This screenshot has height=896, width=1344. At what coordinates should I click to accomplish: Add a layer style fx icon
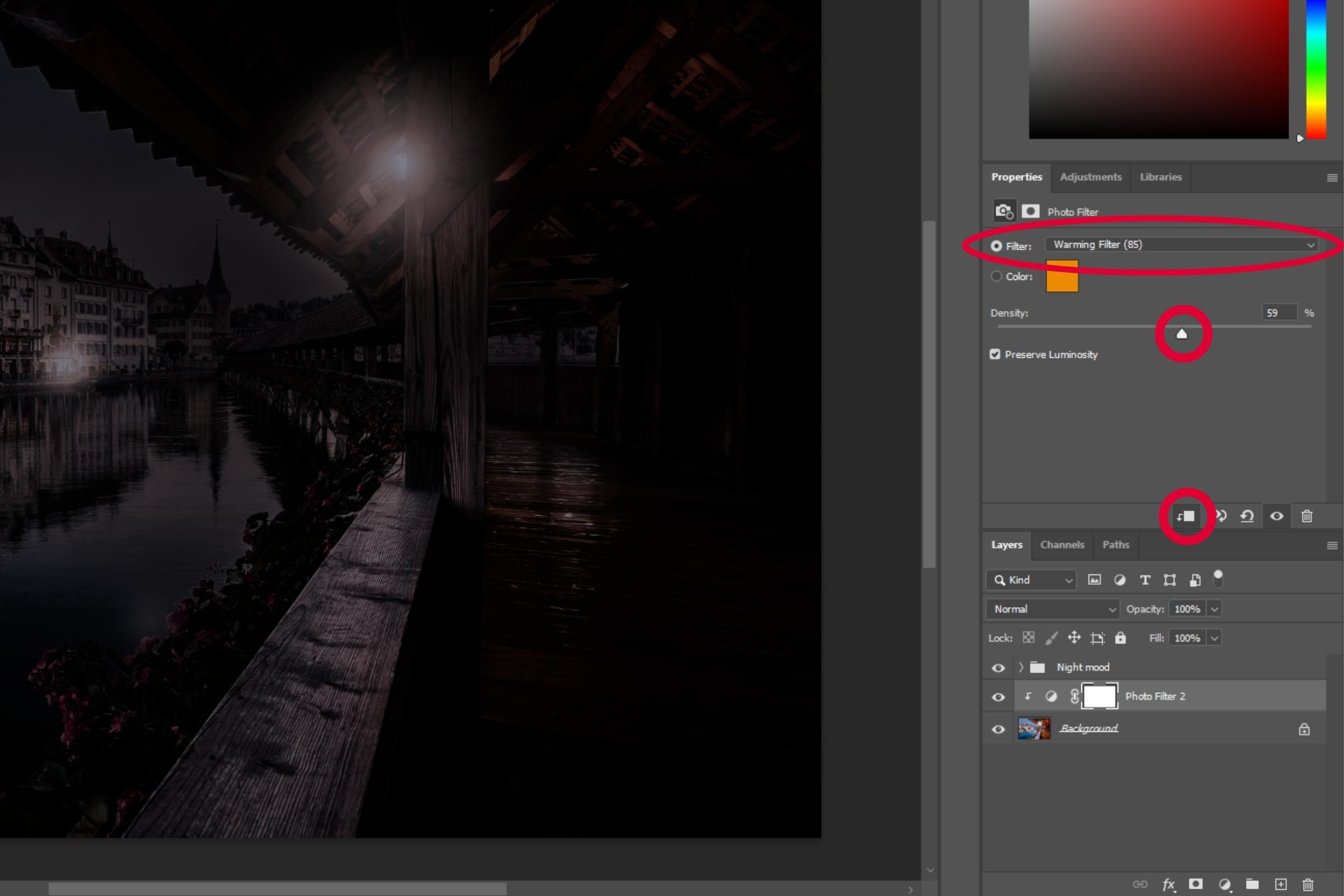click(1169, 885)
